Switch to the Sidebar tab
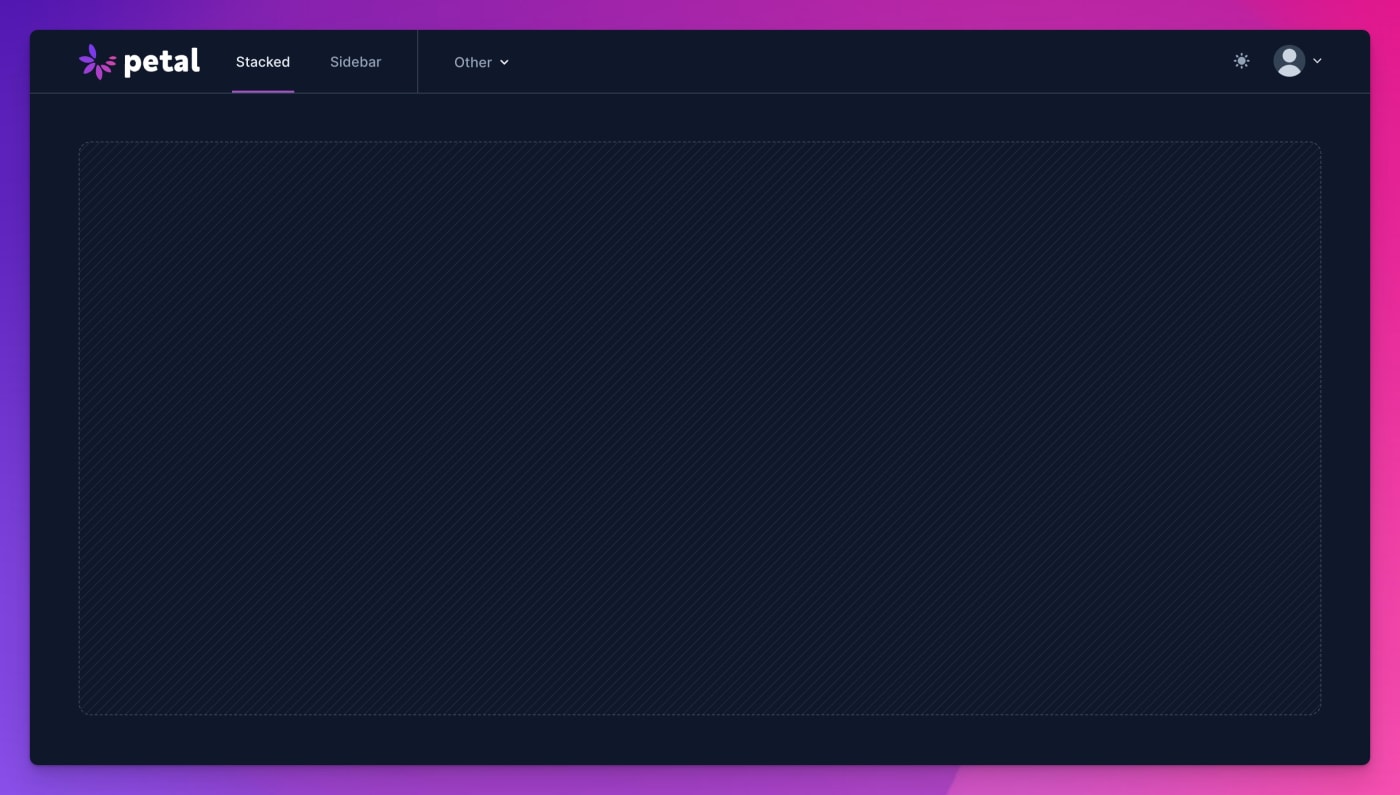The image size is (1400, 795). click(x=356, y=62)
